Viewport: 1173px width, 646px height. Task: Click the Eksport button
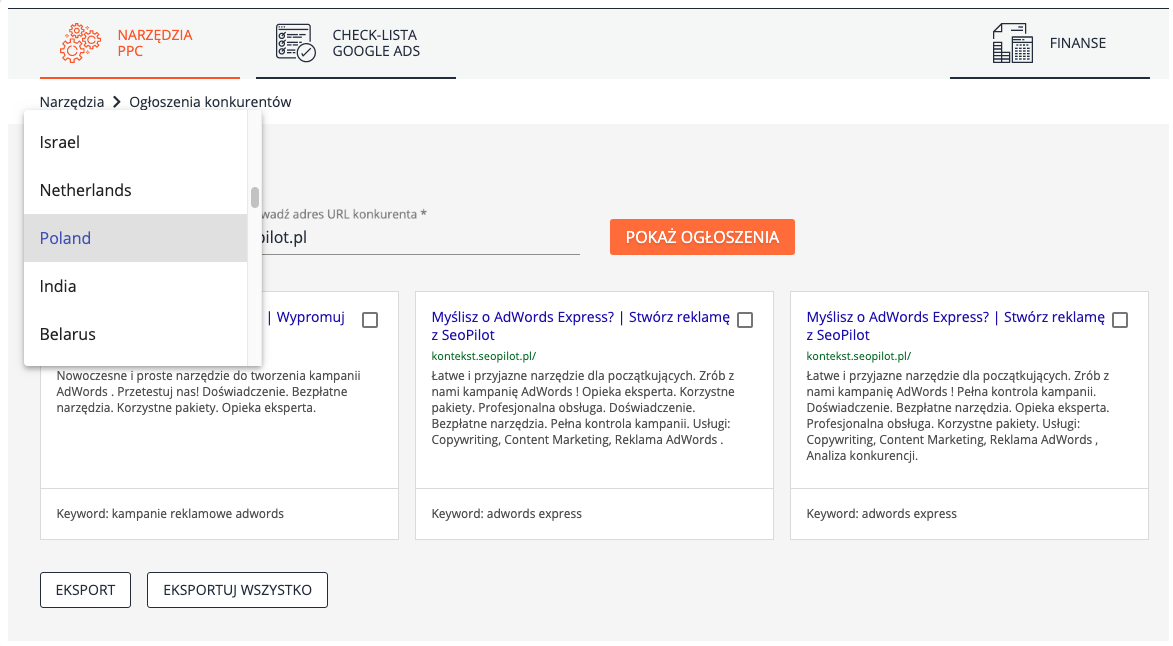(x=85, y=590)
